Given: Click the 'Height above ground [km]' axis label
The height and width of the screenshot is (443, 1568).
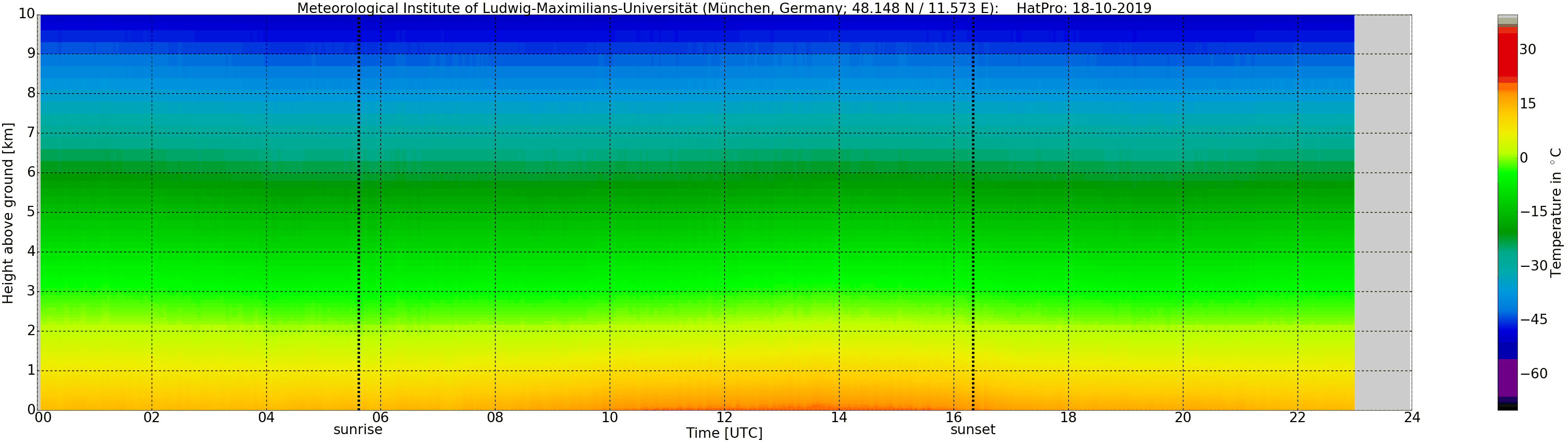Looking at the screenshot, I should [x=8, y=213].
